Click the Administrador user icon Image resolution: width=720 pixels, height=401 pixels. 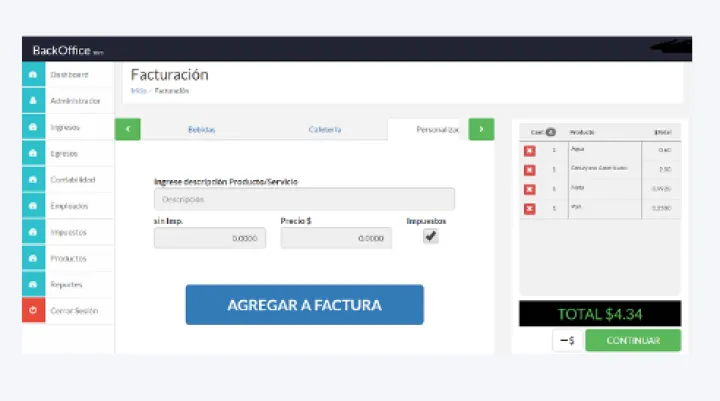click(33, 101)
